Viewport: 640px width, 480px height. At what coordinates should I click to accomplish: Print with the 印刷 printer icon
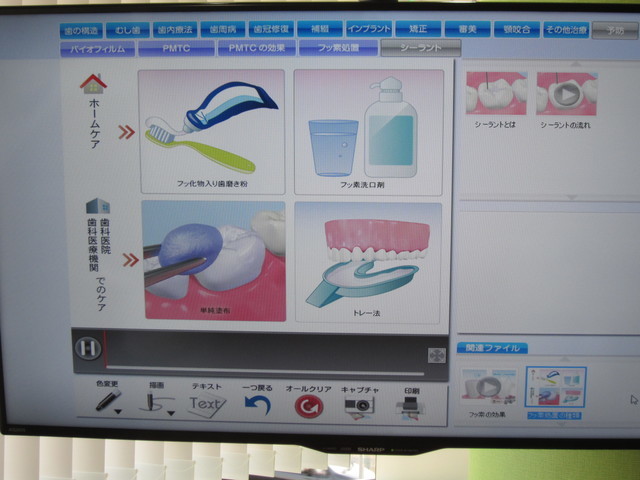[411, 408]
